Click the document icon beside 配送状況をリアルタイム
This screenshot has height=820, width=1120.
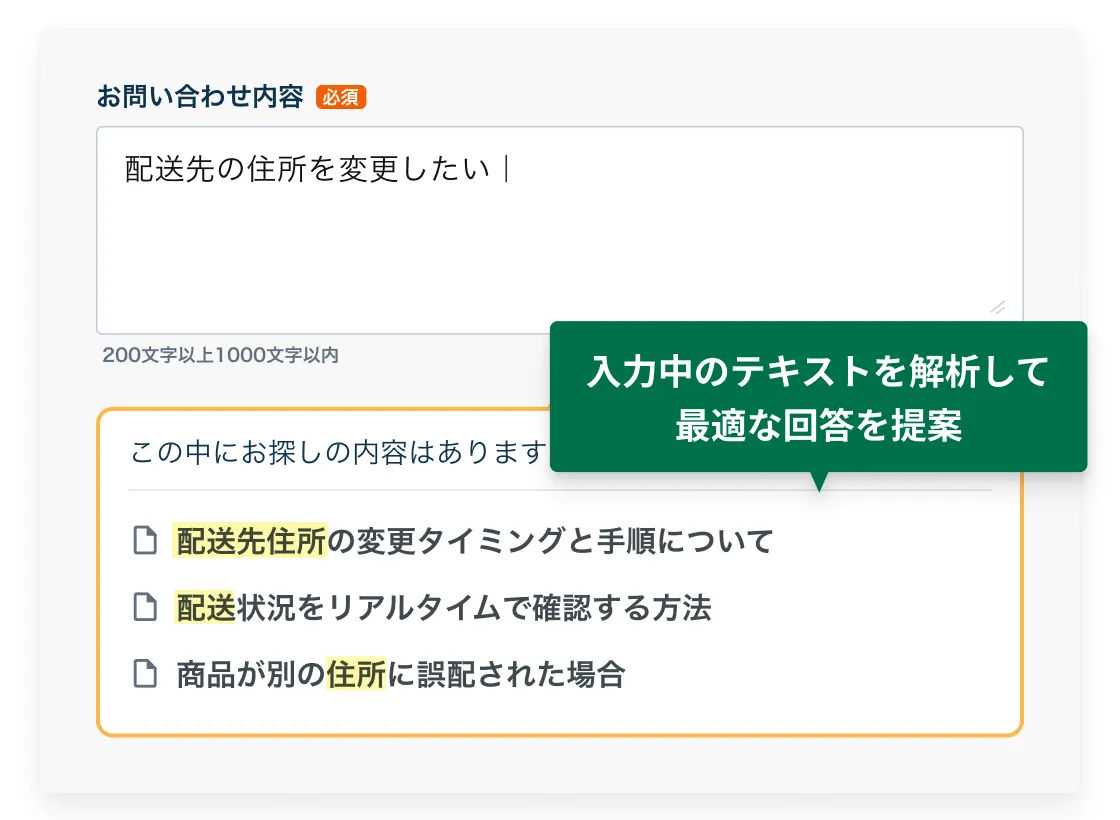(x=146, y=607)
